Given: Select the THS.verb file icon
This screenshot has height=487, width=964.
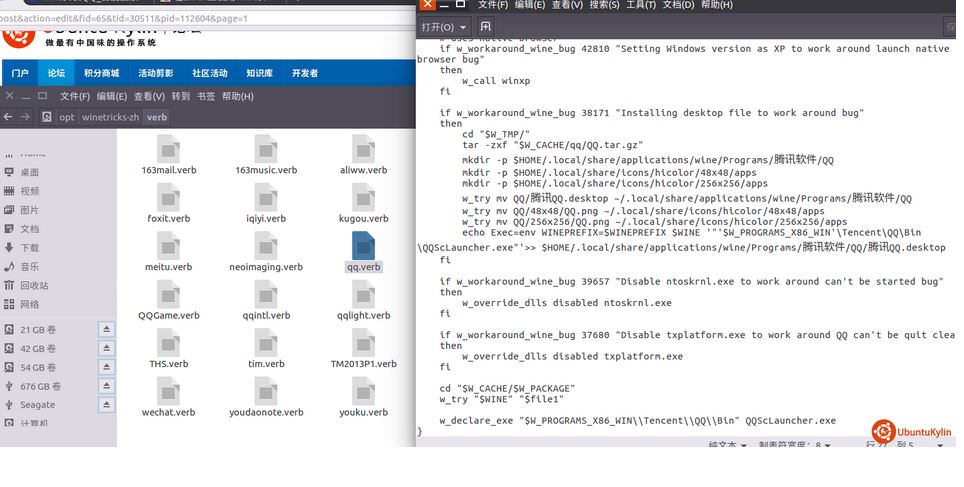Looking at the screenshot, I should click(x=168, y=344).
